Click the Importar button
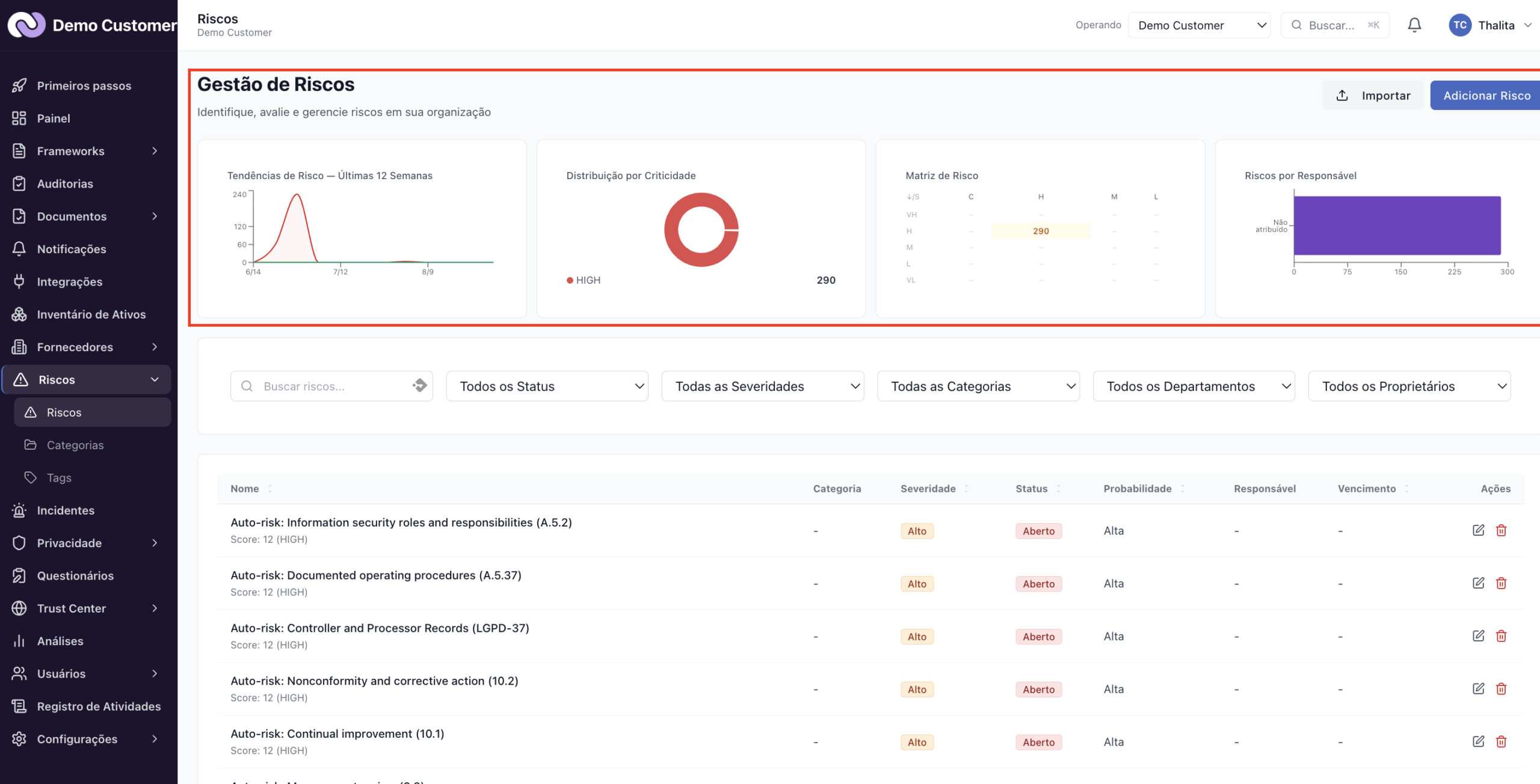 [x=1373, y=95]
